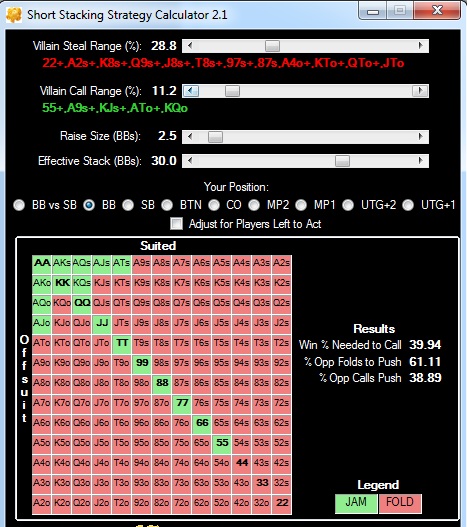Enable Adjust for Players Left to Act checkbox
Viewport: 467px width, 527px height.
point(177,224)
